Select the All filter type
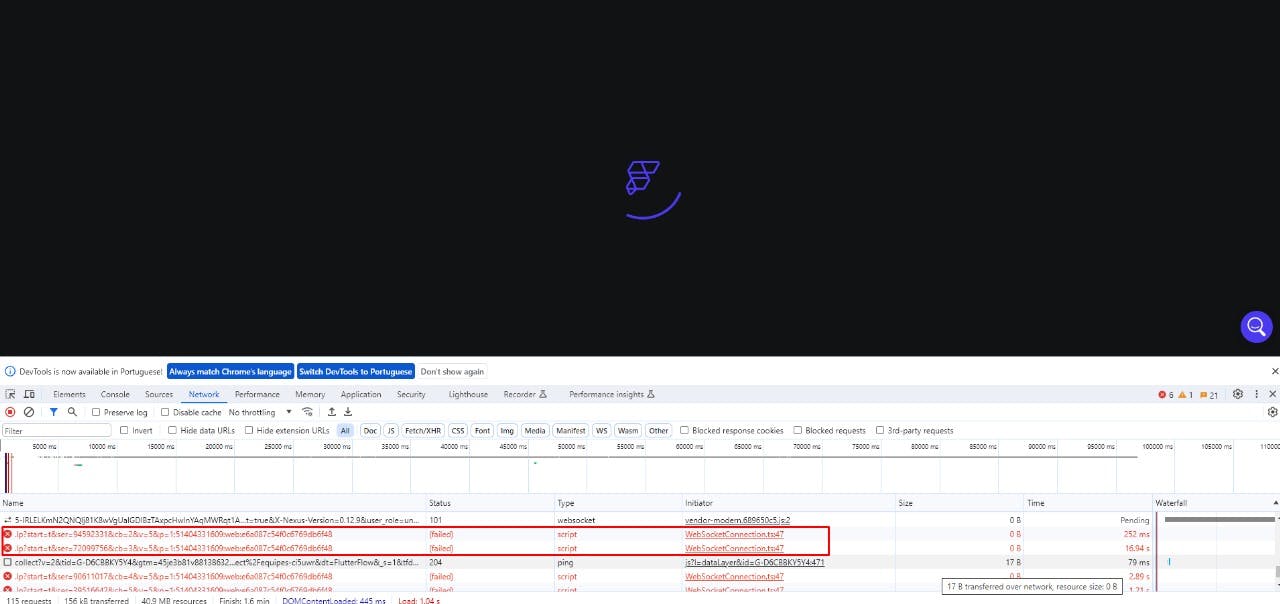1280x604 pixels. pyautogui.click(x=345, y=431)
